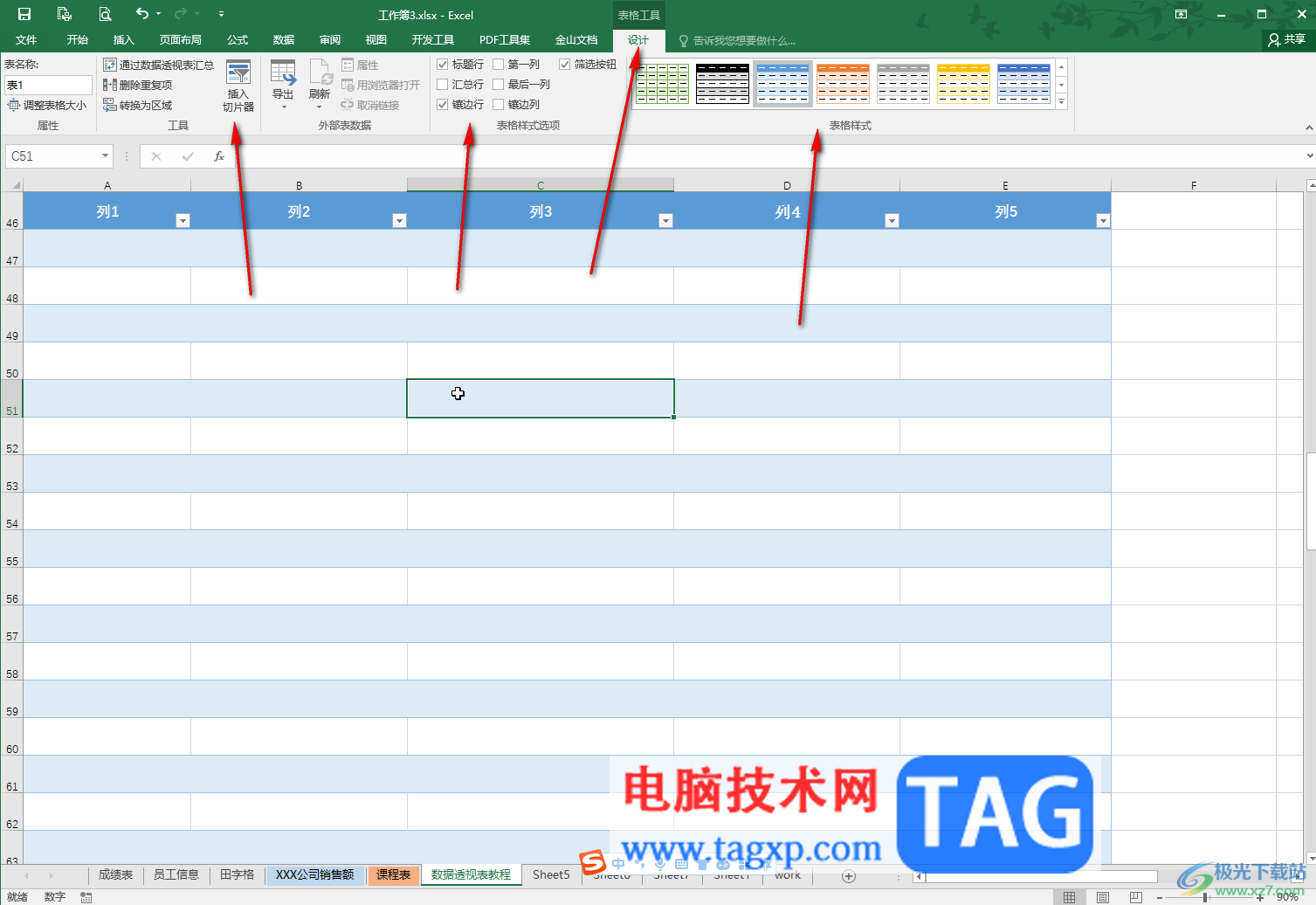Click the Redo arrow icon
Screen dimensions: 1316x905
(181, 14)
